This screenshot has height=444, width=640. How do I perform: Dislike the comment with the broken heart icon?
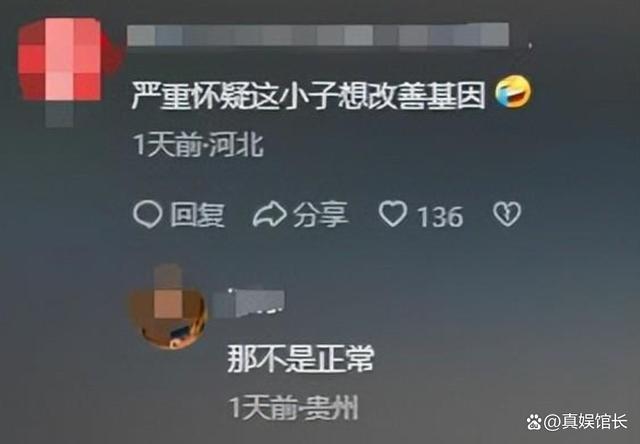[507, 214]
